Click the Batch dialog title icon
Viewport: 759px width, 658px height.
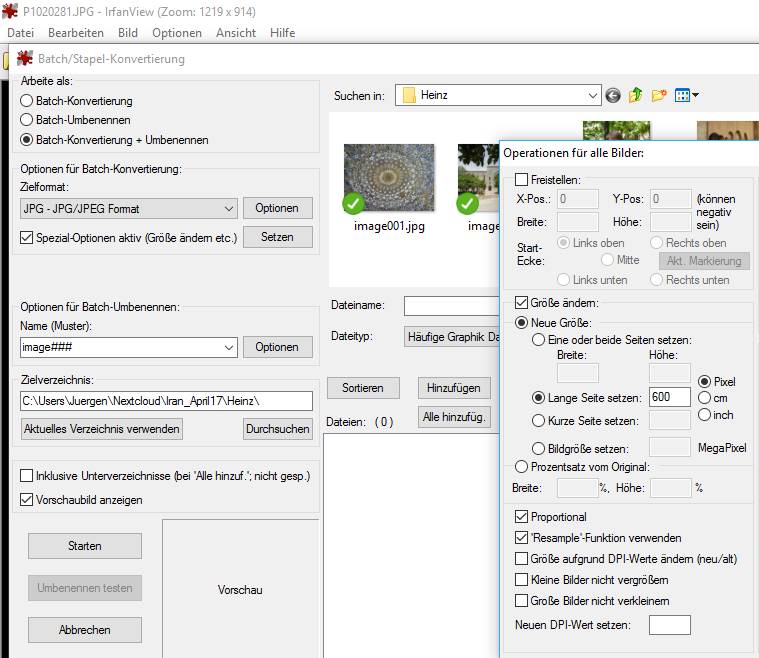pos(25,59)
